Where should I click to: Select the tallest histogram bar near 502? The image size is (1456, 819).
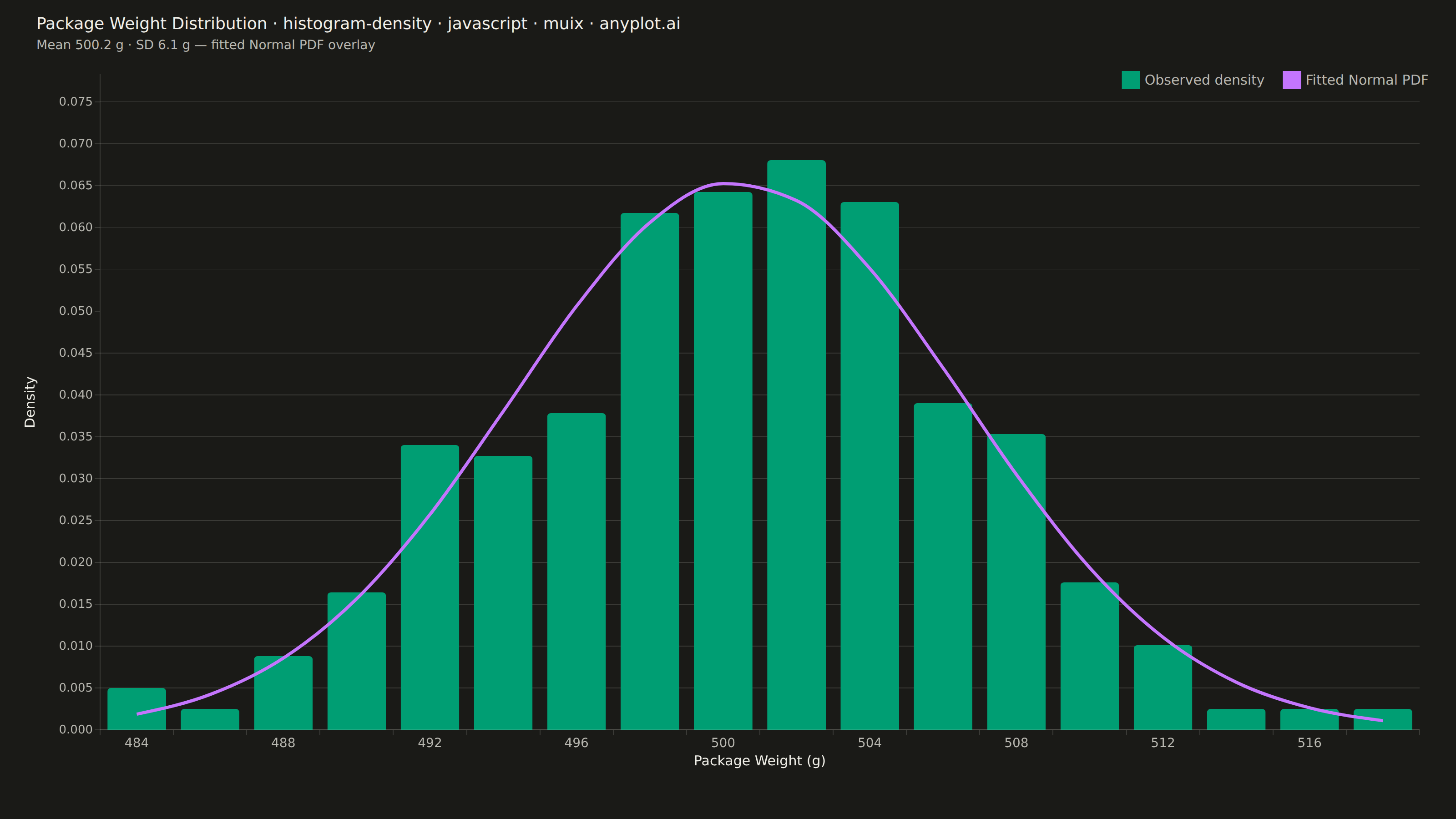pos(796,445)
